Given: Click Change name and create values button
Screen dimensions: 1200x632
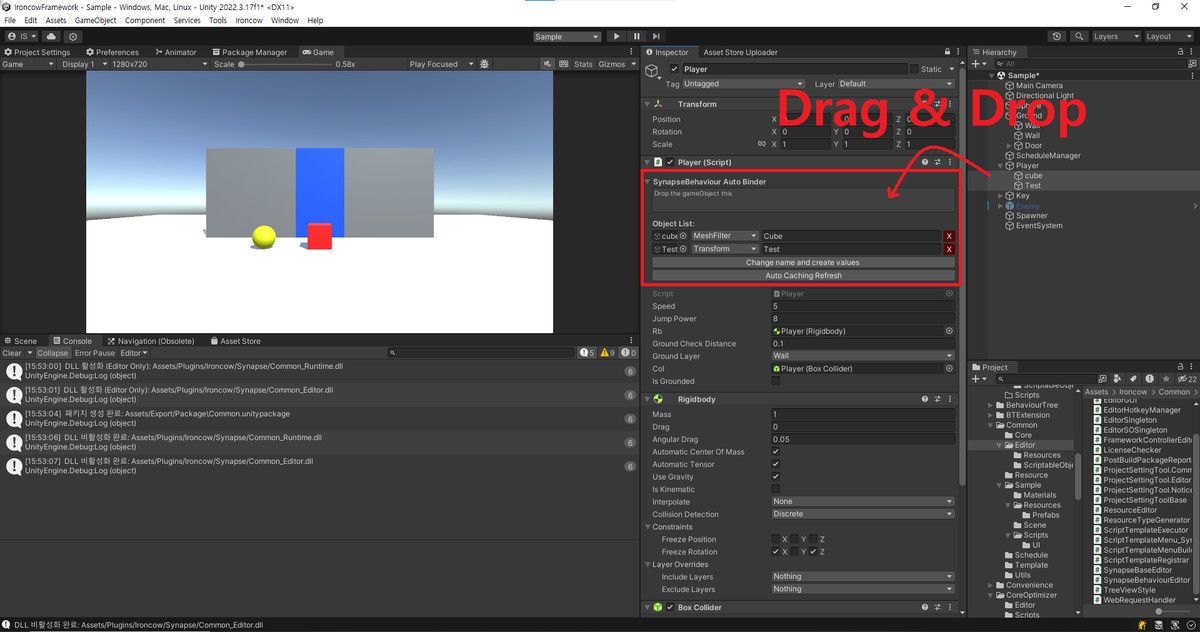Looking at the screenshot, I should click(x=803, y=262).
